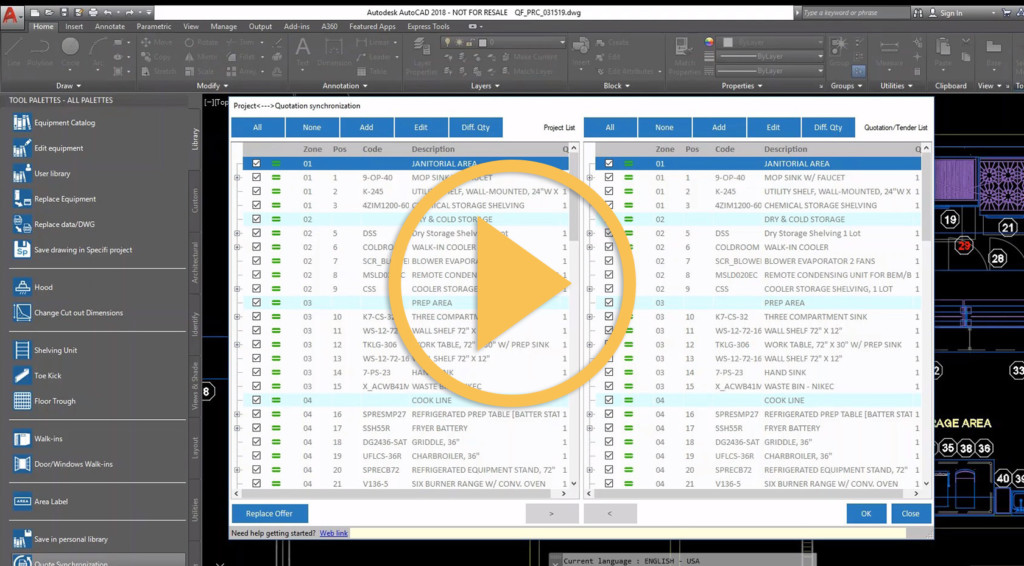
Task: Select the Walk-ins tool
Action: [x=38, y=439]
